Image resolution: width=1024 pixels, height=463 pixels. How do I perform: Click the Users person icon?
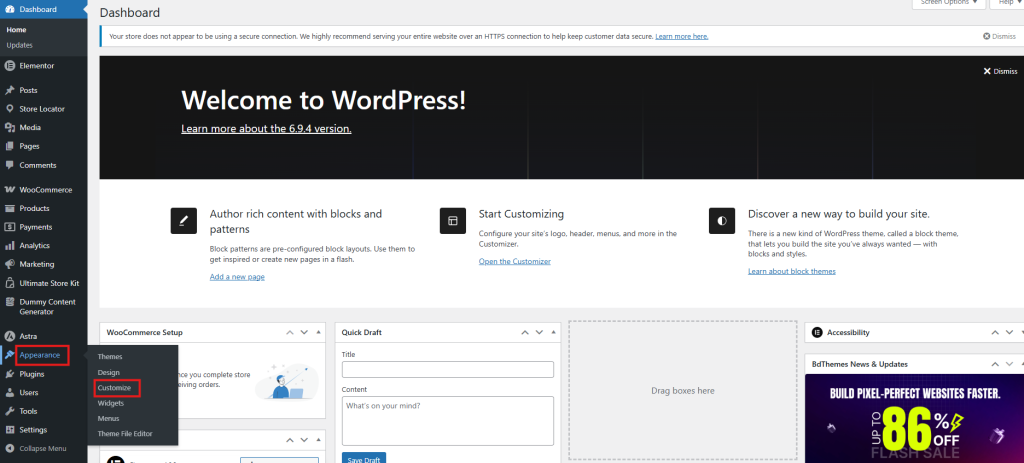click(9, 392)
